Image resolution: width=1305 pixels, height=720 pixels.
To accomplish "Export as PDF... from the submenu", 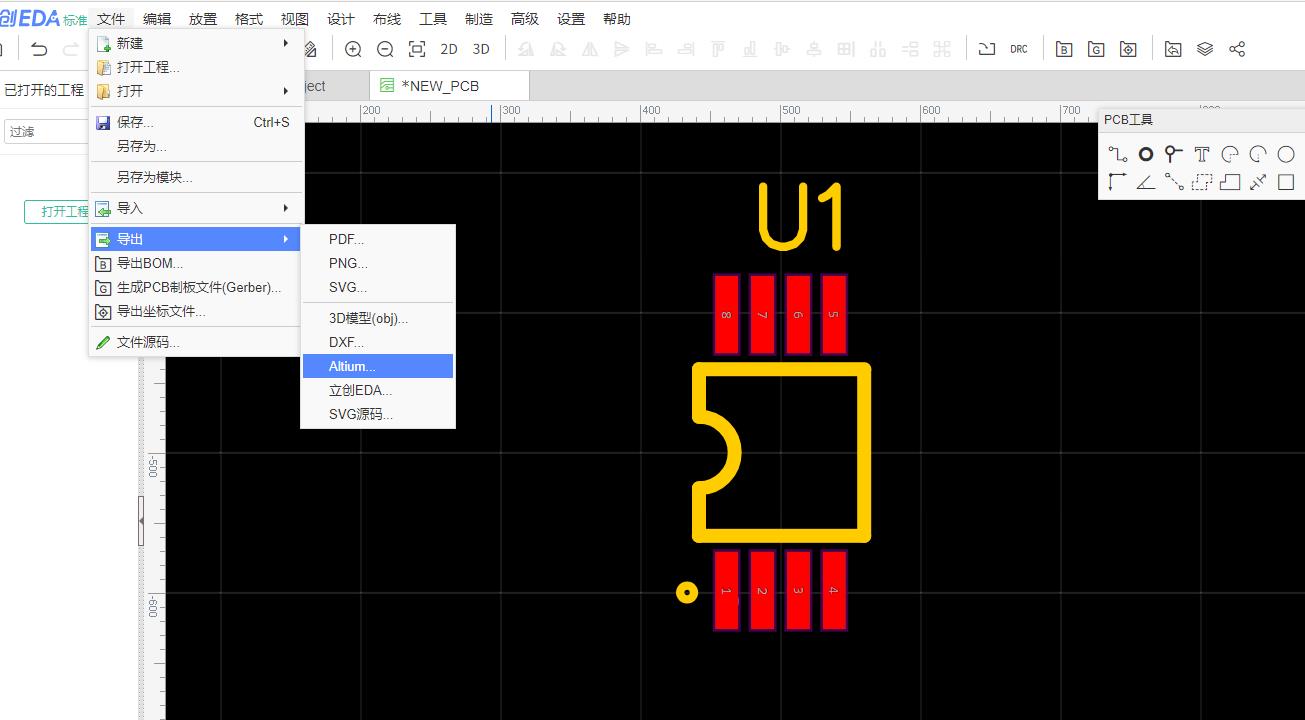I will tap(378, 239).
